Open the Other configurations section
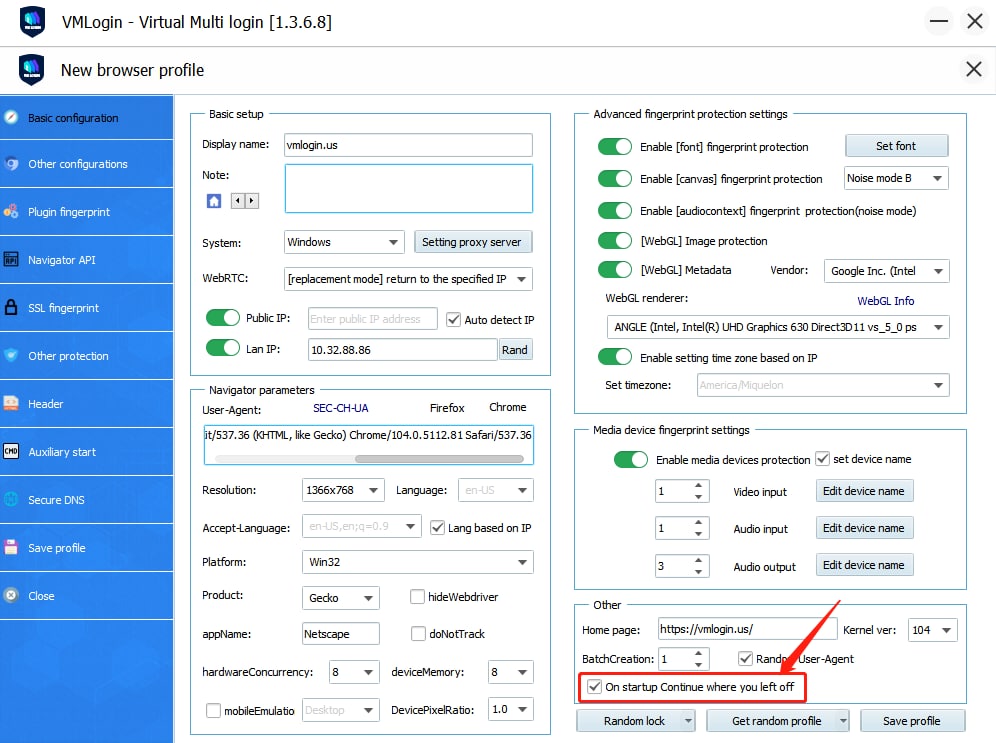Screen dimensions: 996x743 77,164
